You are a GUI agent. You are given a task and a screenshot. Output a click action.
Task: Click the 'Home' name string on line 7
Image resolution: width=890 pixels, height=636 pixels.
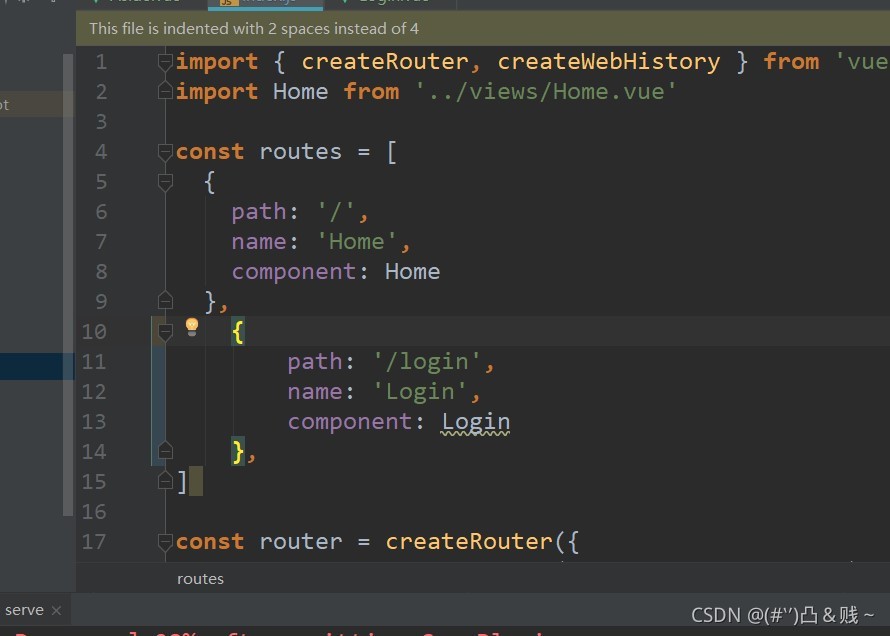356,242
